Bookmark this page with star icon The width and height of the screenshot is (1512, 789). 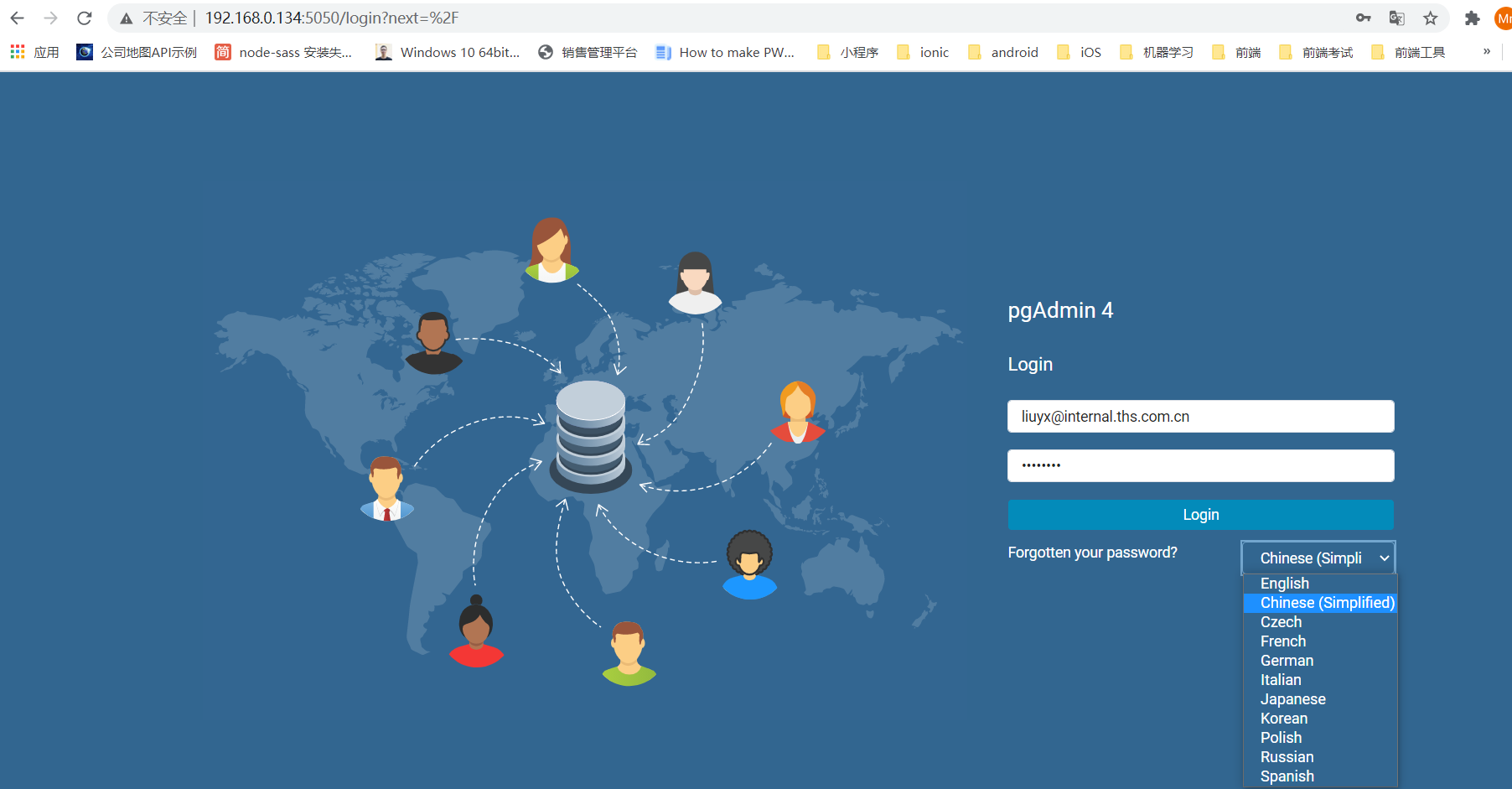1430,18
